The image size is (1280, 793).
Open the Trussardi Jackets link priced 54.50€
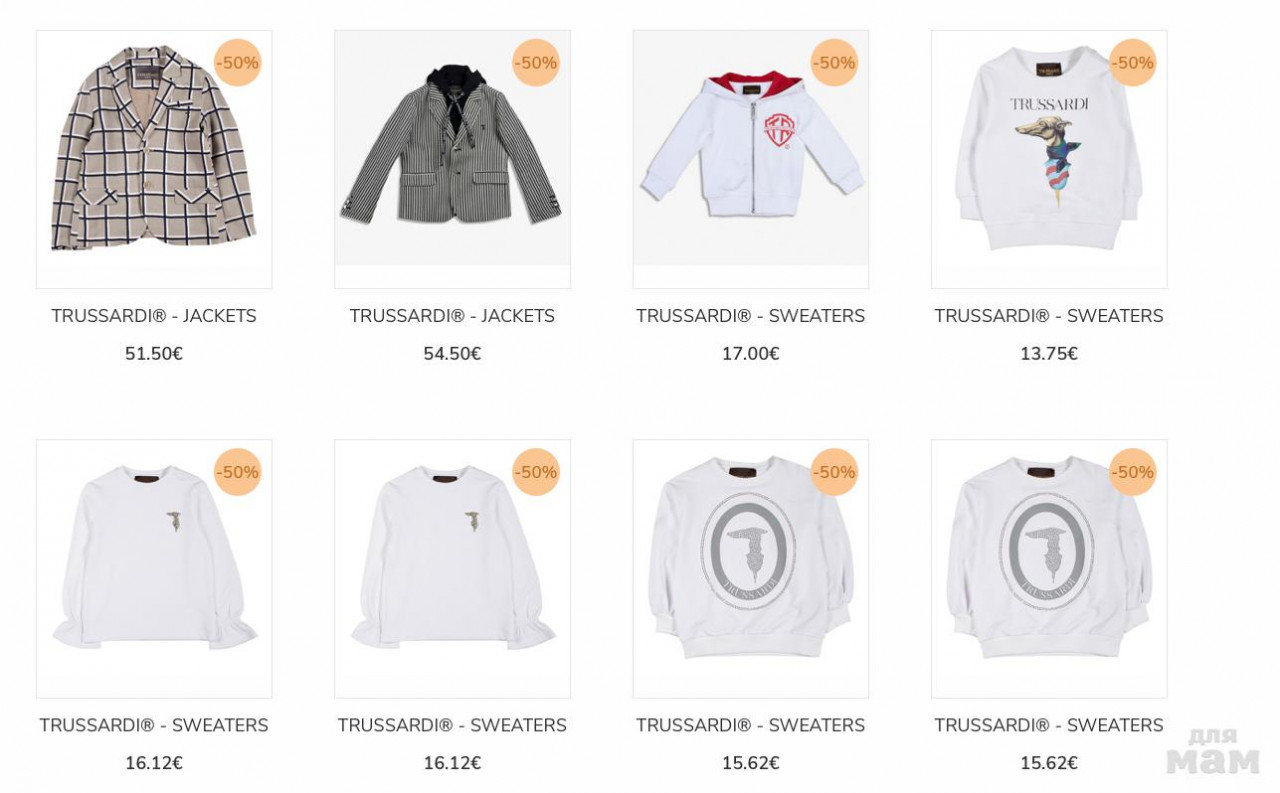click(x=452, y=316)
